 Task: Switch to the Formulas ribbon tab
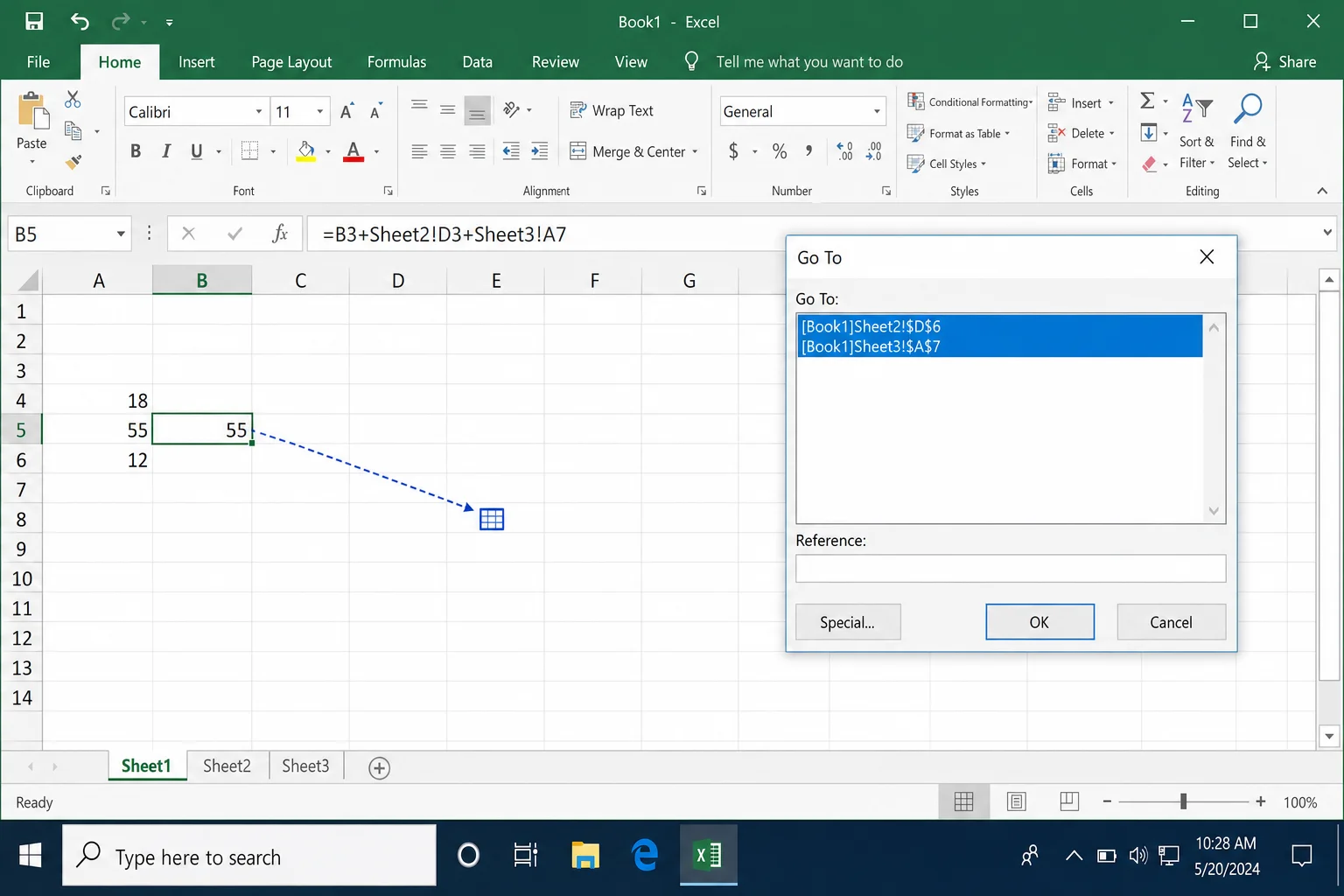point(396,62)
